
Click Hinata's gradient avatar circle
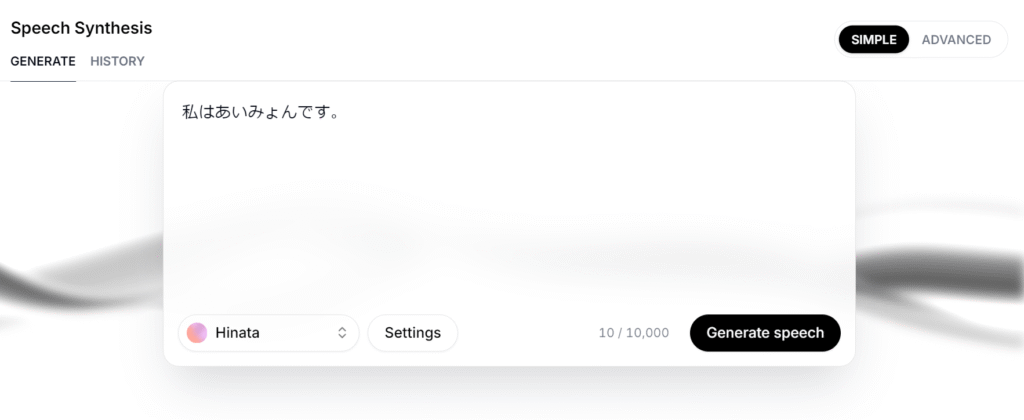(197, 333)
